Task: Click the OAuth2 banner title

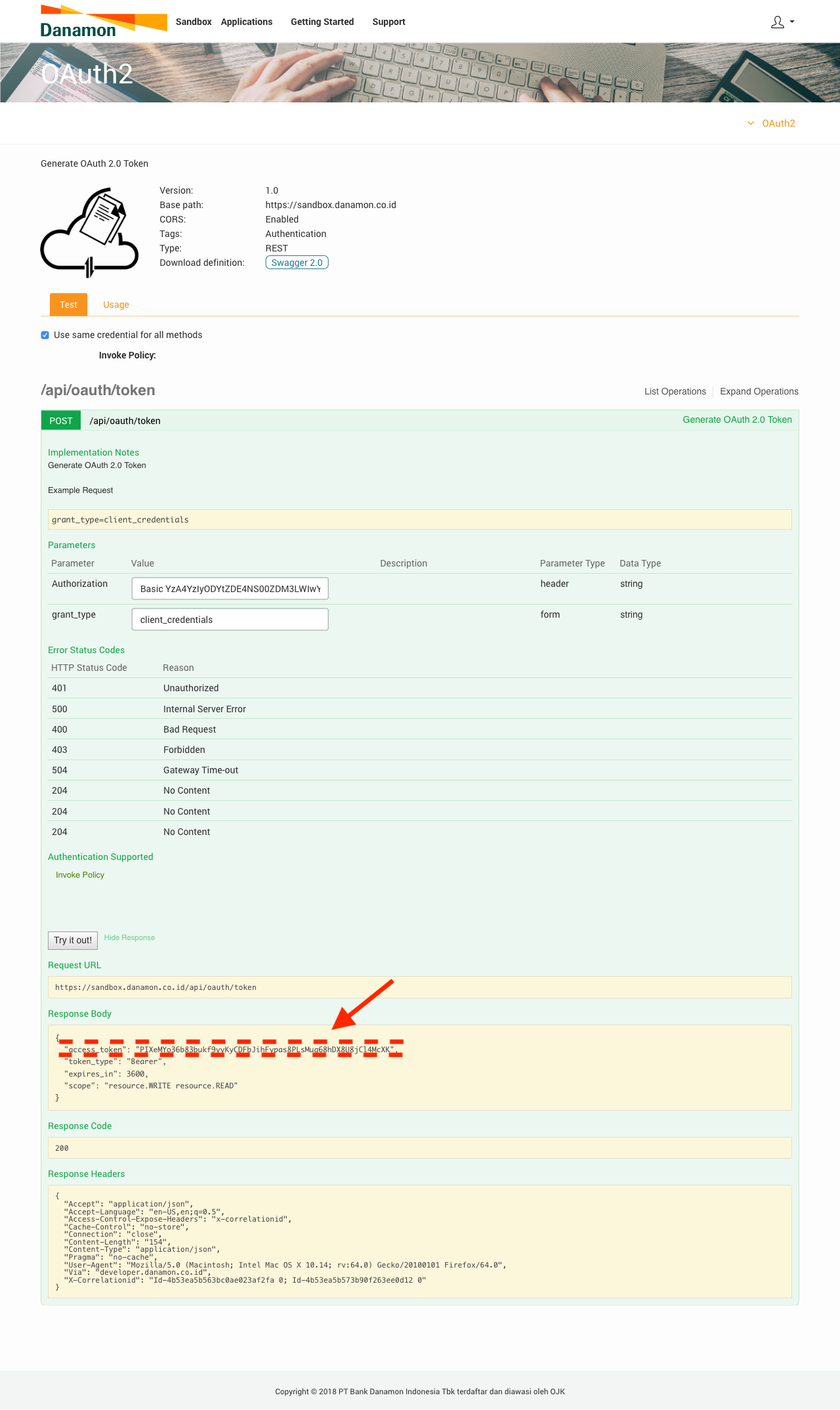Action: (x=87, y=74)
